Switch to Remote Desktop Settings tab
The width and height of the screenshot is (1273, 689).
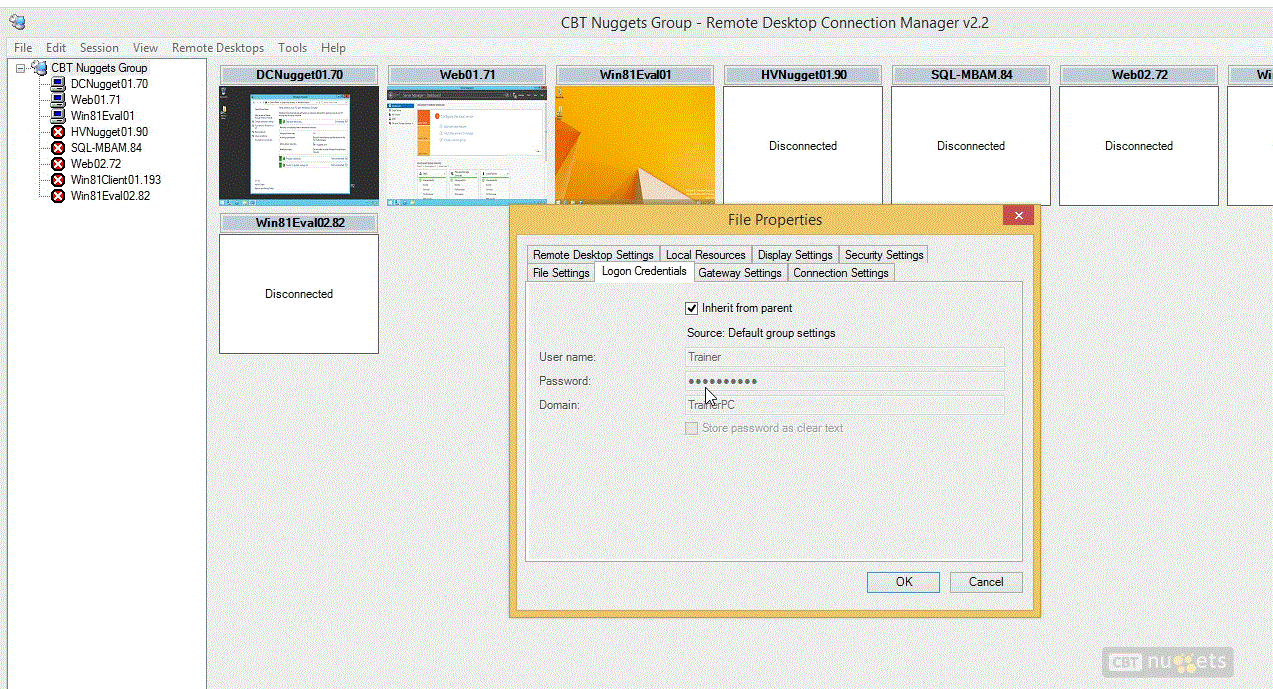[x=593, y=255]
